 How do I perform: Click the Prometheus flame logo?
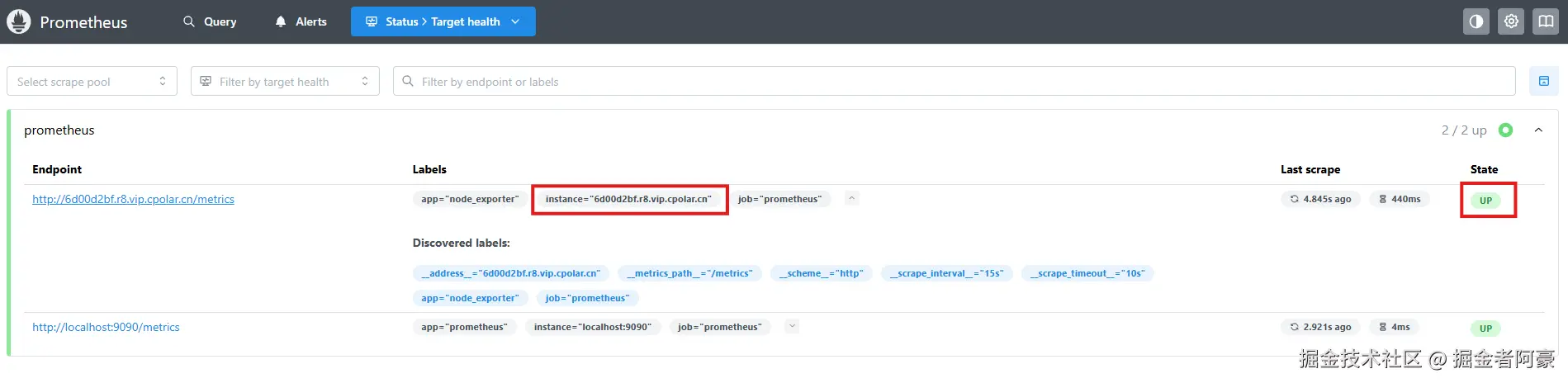(x=19, y=21)
